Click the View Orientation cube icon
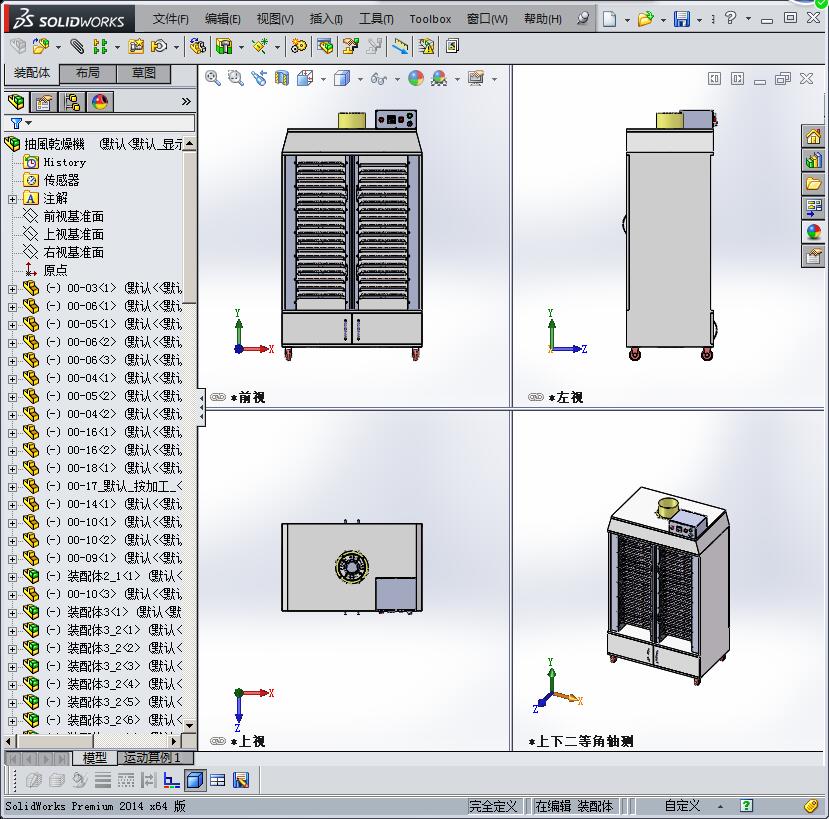Screen dimensions: 829x819 (x=305, y=78)
